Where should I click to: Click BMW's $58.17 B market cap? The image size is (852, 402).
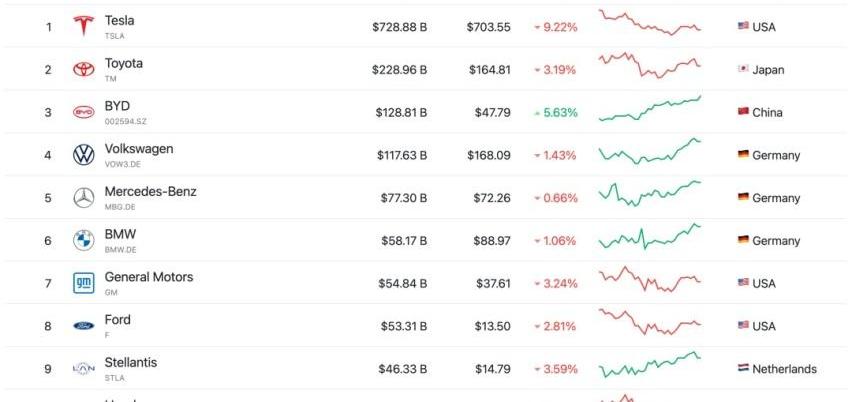coord(403,241)
